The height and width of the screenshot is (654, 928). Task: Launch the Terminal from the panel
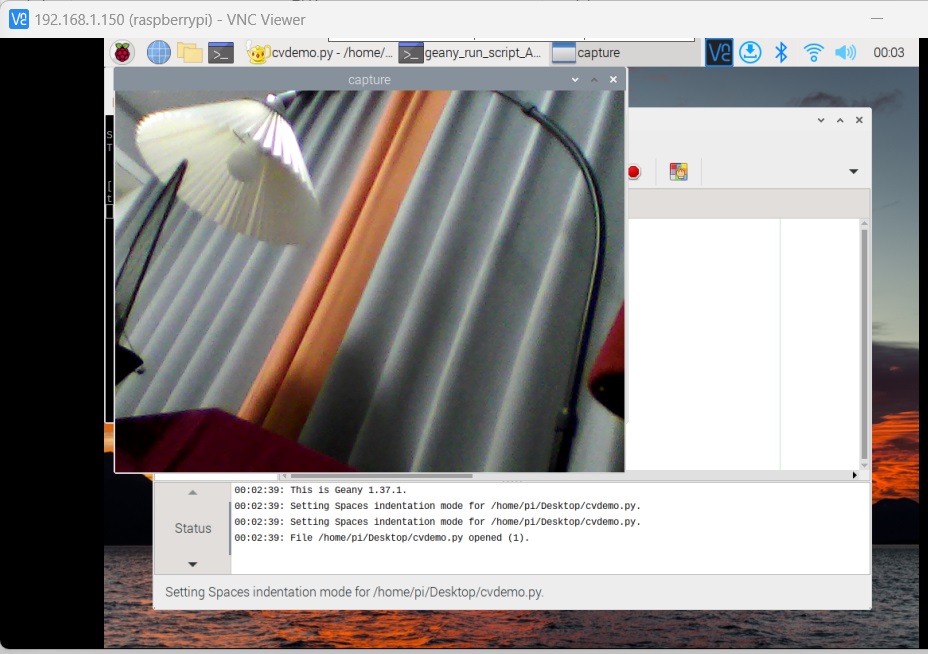click(221, 53)
